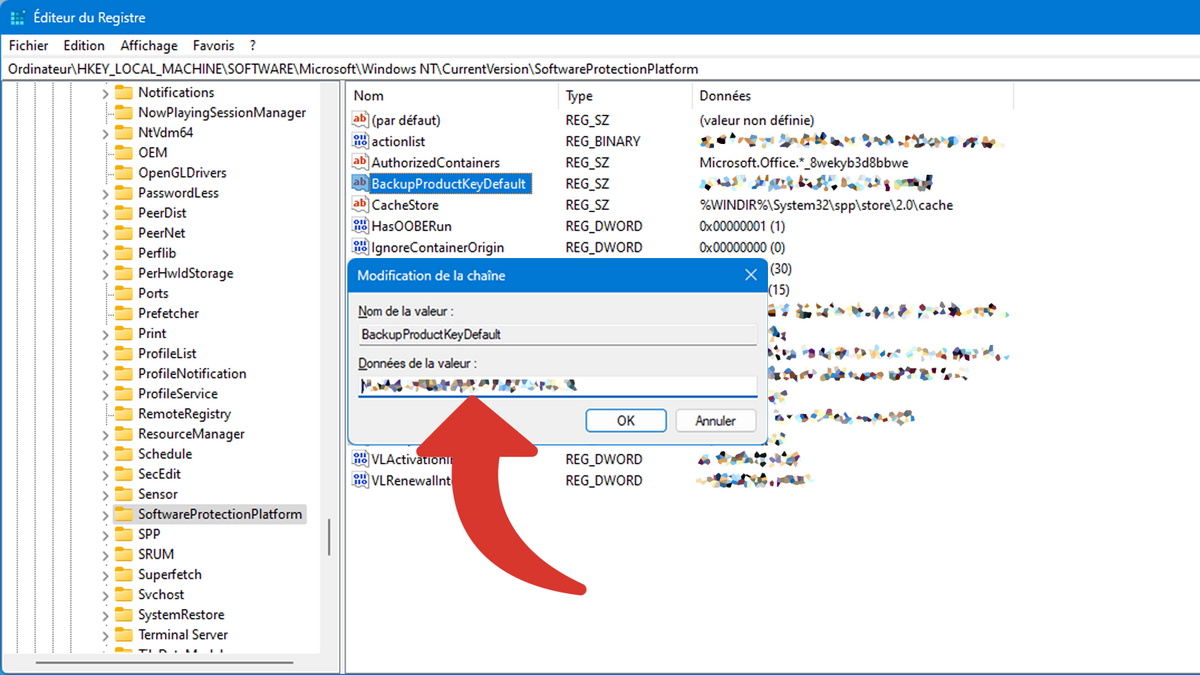Click the VLActivationI… DWORD value icon
Image resolution: width=1200 pixels, height=675 pixels.
(x=360, y=459)
